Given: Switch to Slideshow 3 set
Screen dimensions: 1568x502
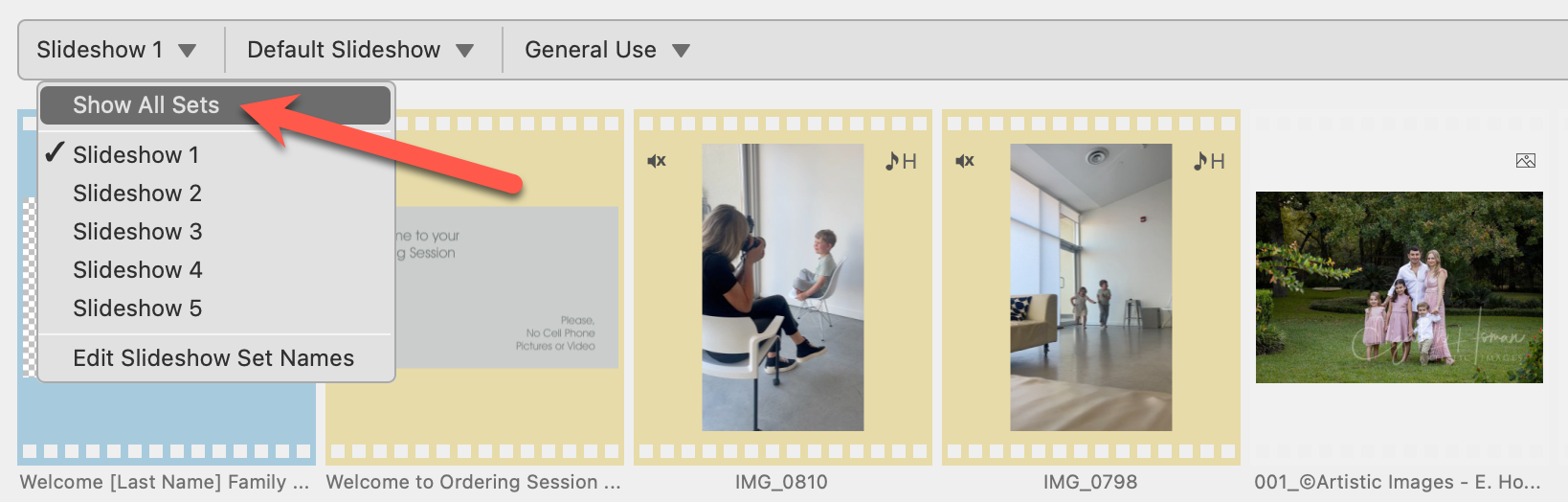Looking at the screenshot, I should pos(137,232).
